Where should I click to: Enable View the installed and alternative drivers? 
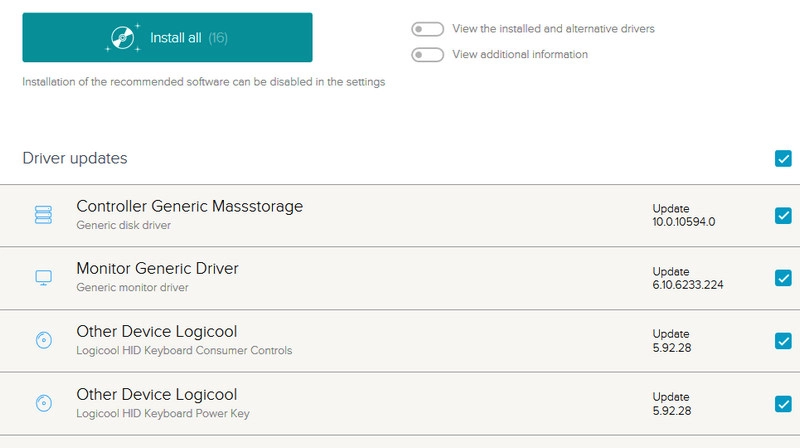tap(427, 29)
